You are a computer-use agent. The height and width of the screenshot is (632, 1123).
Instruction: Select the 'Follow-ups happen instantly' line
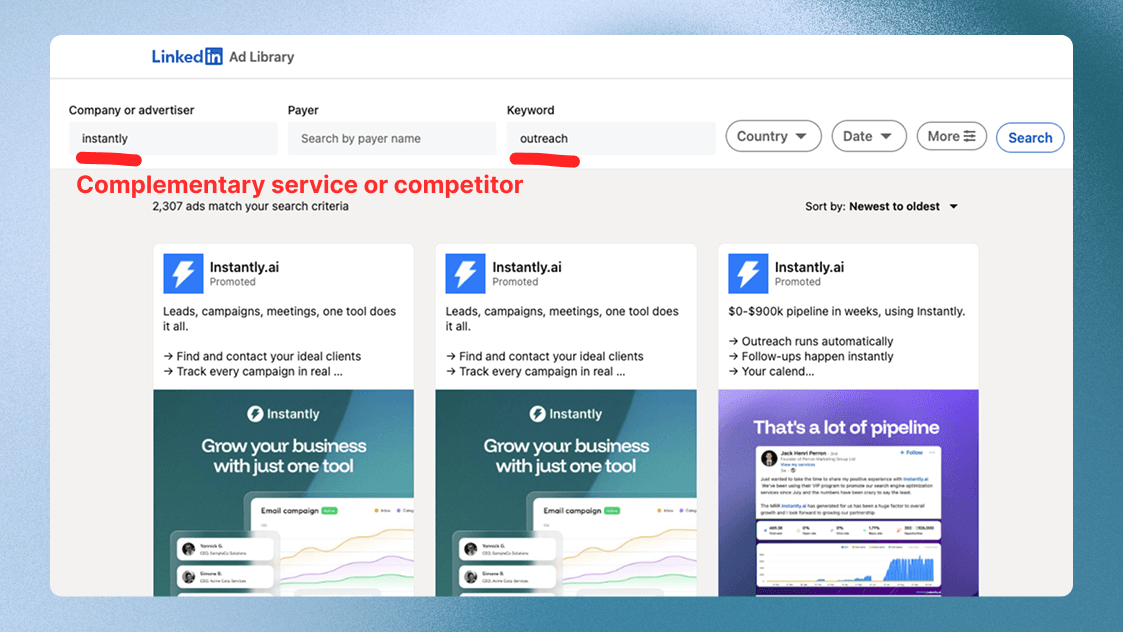point(811,357)
